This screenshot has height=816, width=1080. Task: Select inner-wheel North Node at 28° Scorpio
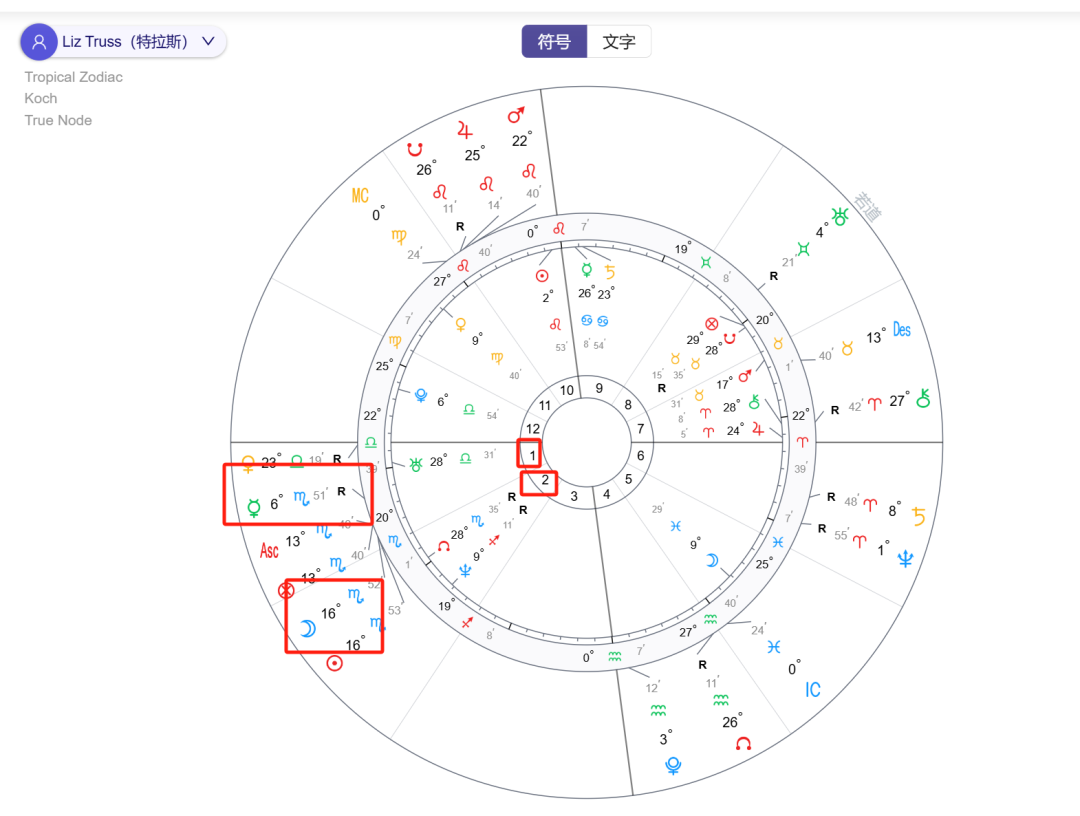click(x=444, y=547)
